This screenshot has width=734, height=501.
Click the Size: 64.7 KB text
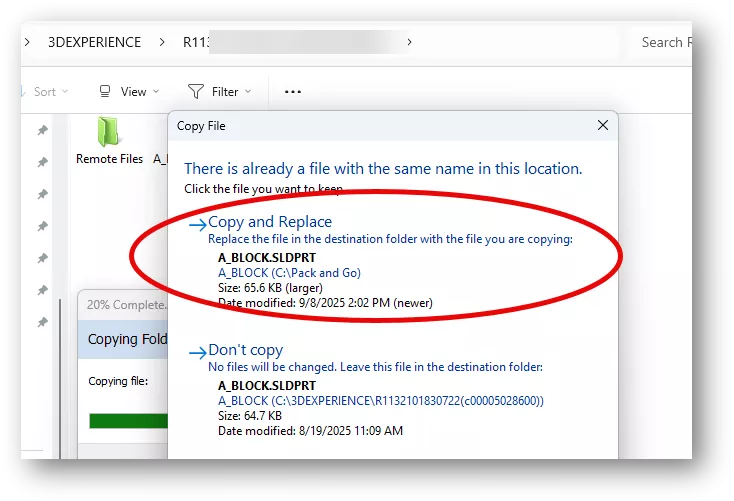250,415
